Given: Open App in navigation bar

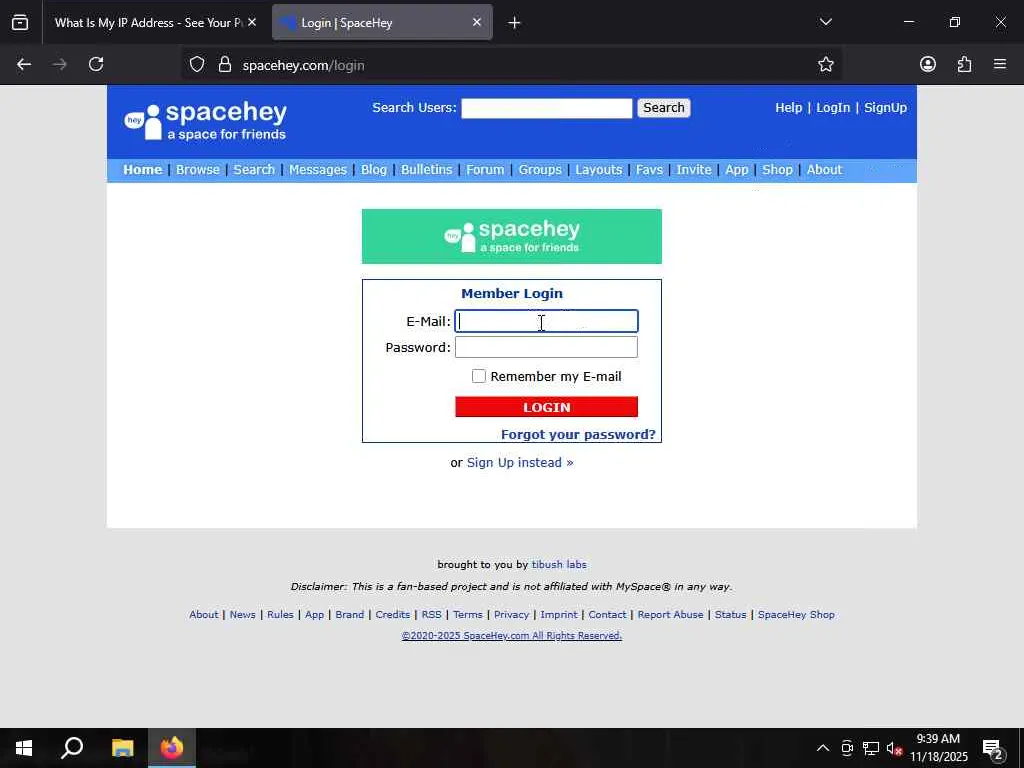Looking at the screenshot, I should pyautogui.click(x=737, y=170).
